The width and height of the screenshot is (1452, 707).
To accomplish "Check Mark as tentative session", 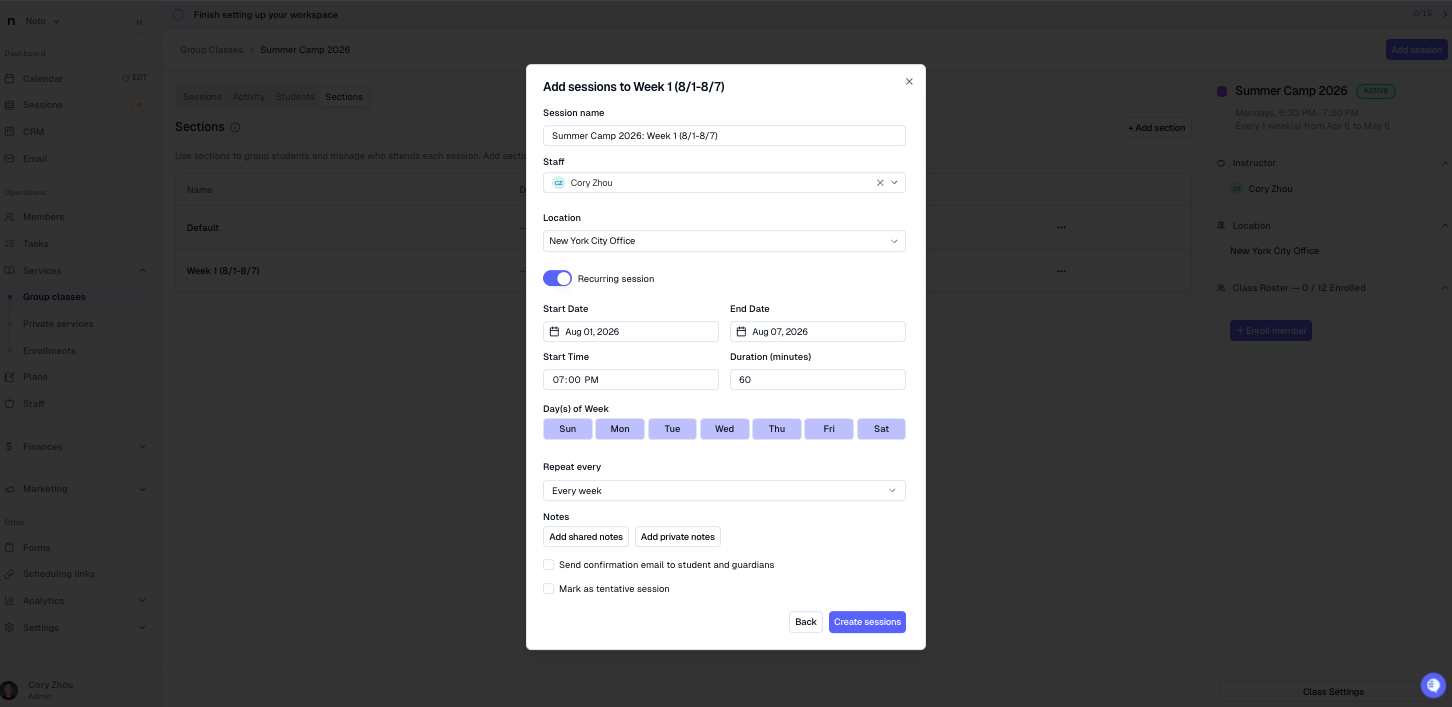I will tap(548, 589).
